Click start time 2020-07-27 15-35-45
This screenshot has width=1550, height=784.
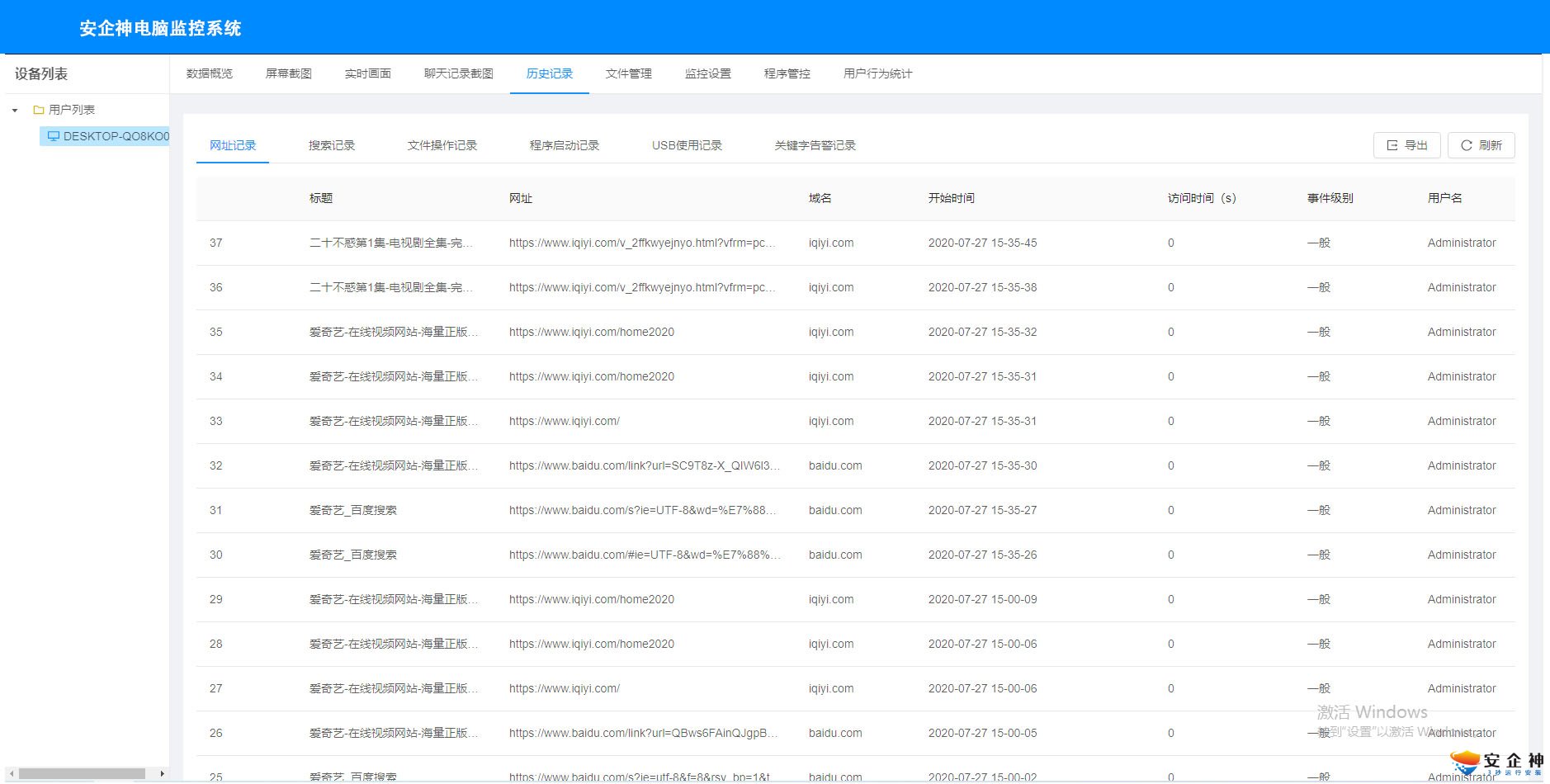pos(983,243)
